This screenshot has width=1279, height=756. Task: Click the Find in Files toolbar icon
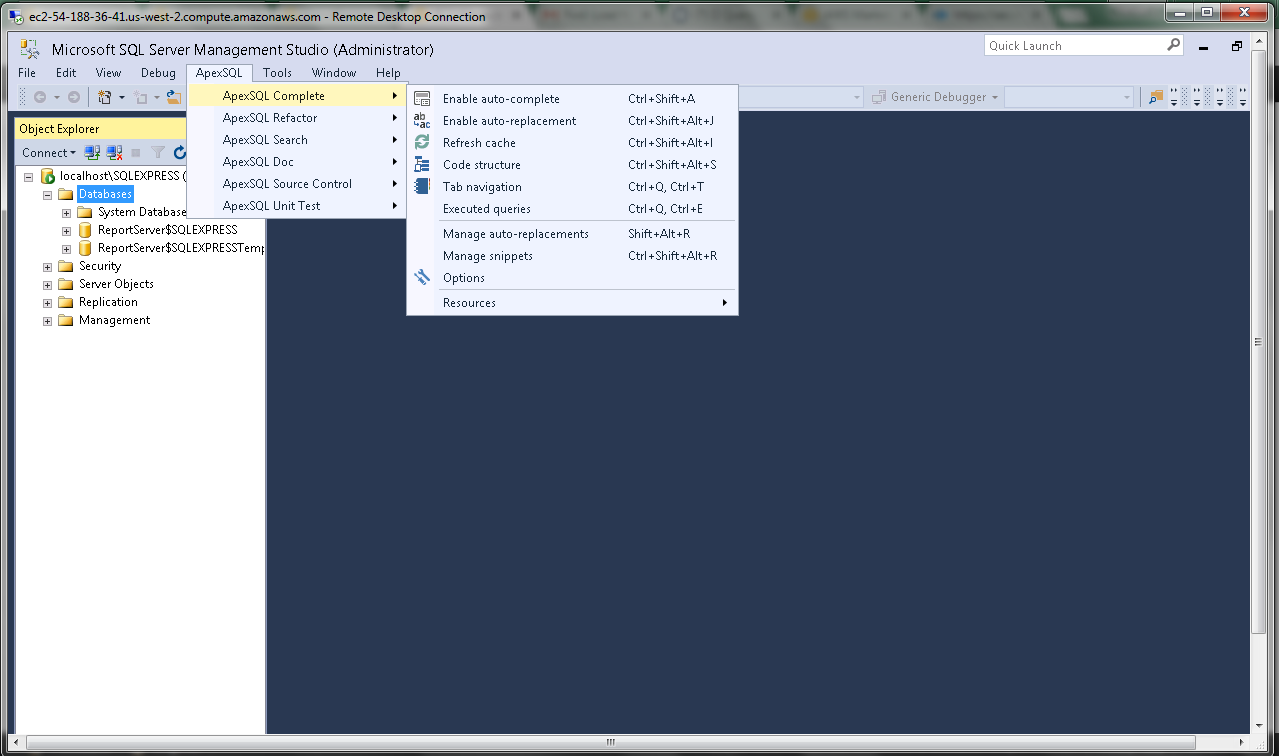click(x=1156, y=97)
